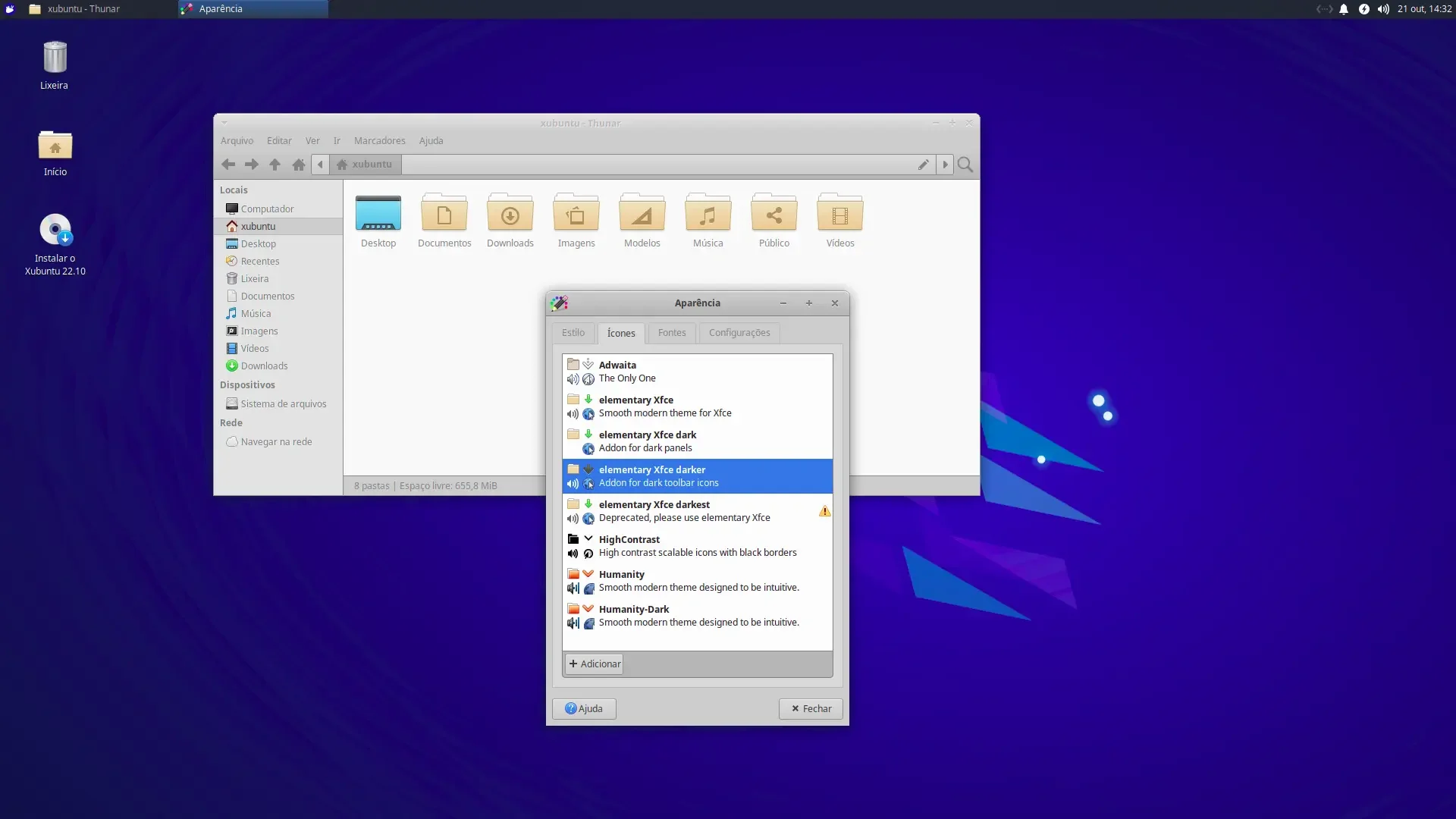
Task: Select the Humanity-Dark icon theme
Action: pos(698,616)
